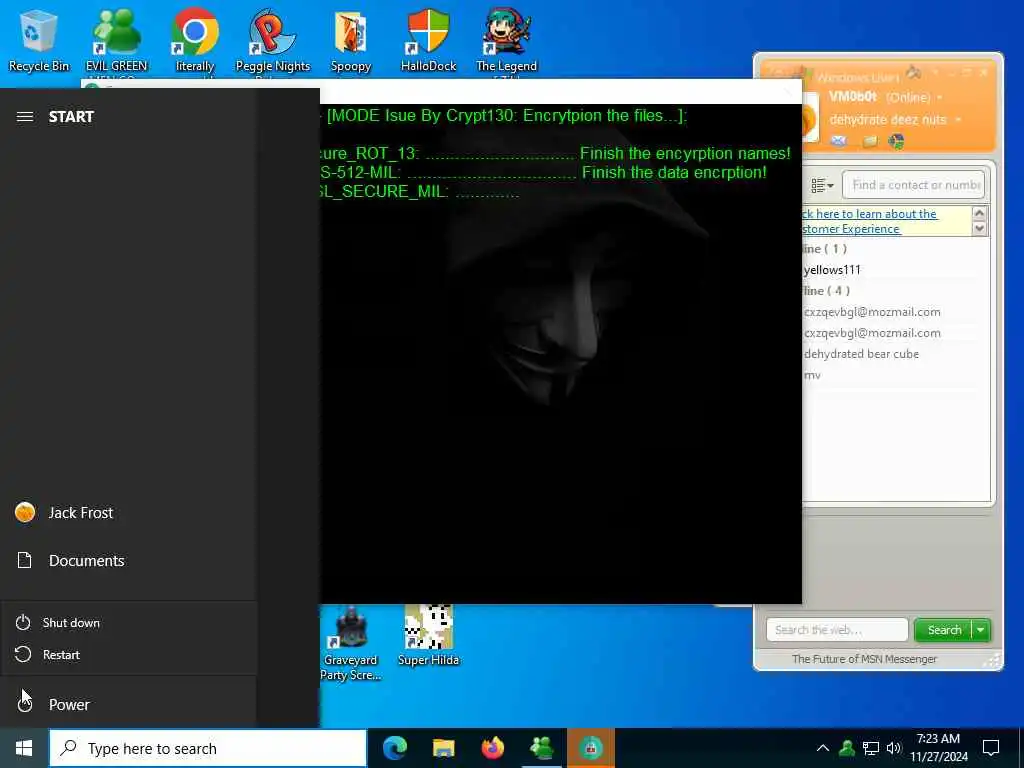Focus the taskbar Type here to search box
This screenshot has width=1024, height=768.
[208, 748]
